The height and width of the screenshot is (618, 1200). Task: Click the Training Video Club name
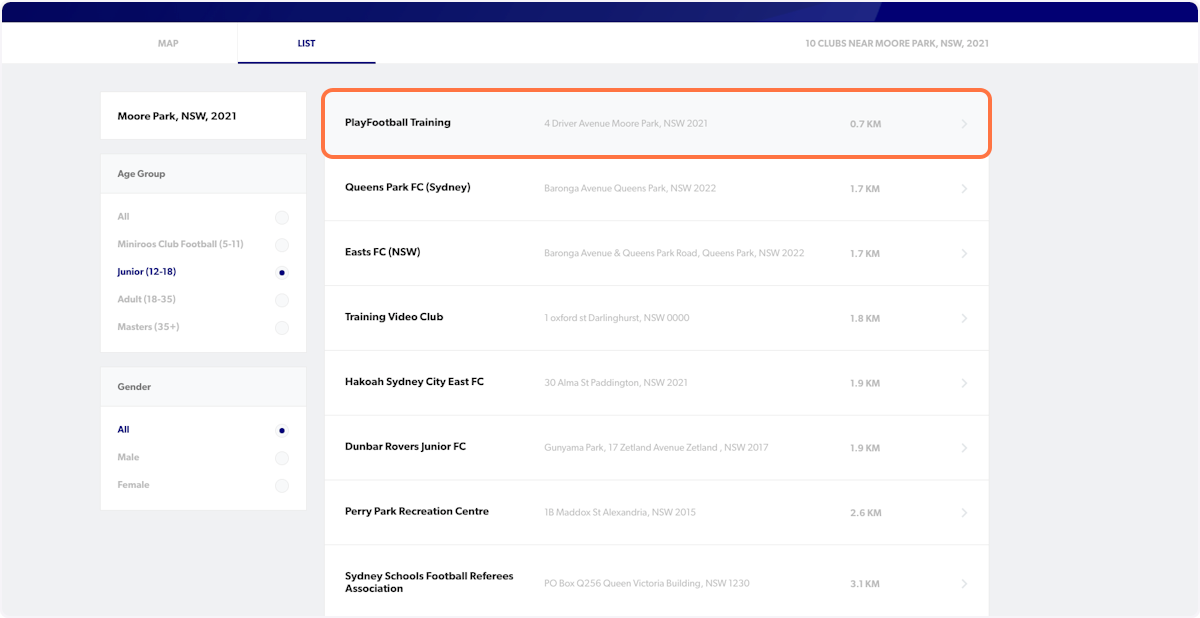[394, 317]
